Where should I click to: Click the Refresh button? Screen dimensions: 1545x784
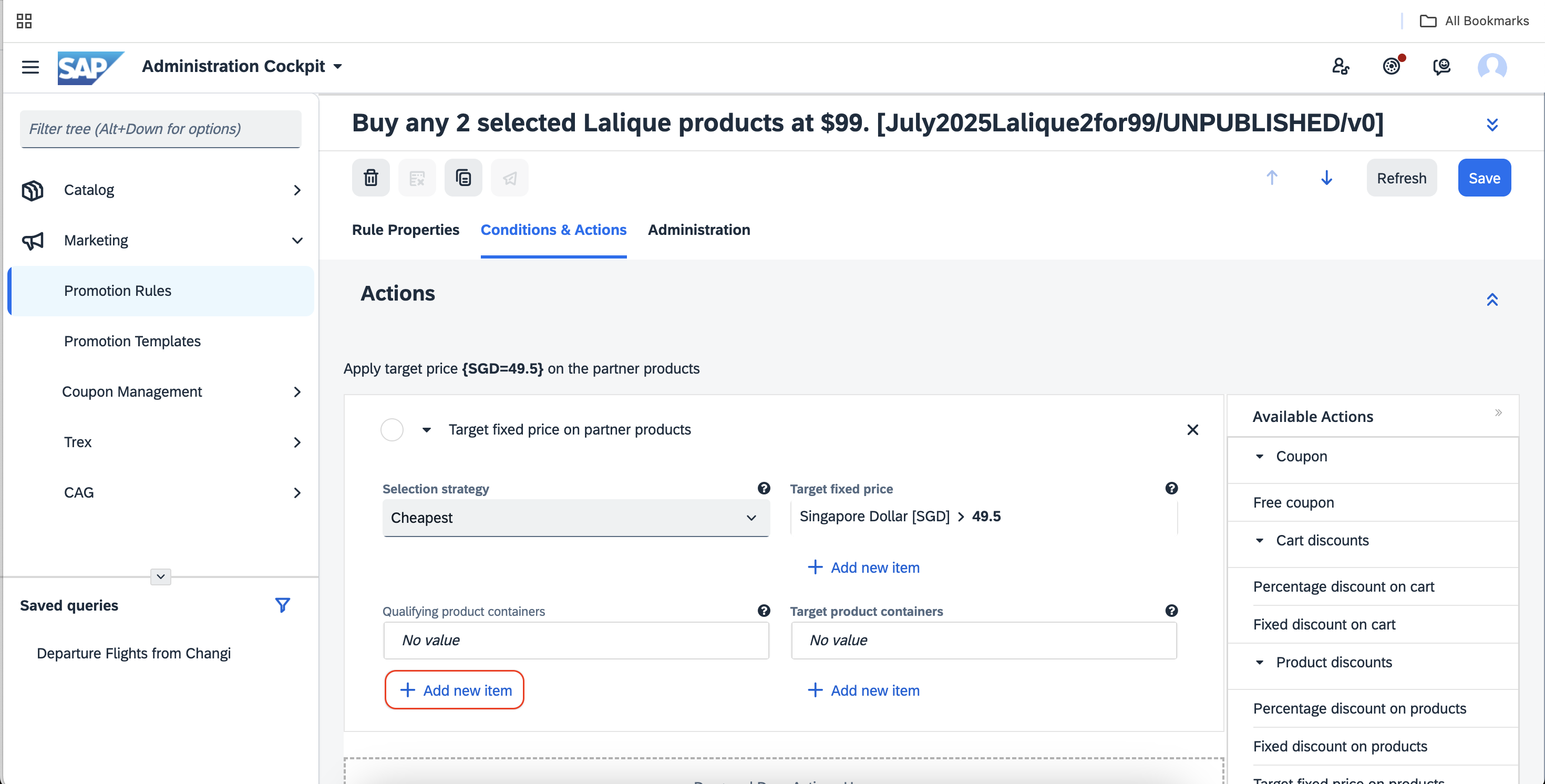coord(1402,178)
